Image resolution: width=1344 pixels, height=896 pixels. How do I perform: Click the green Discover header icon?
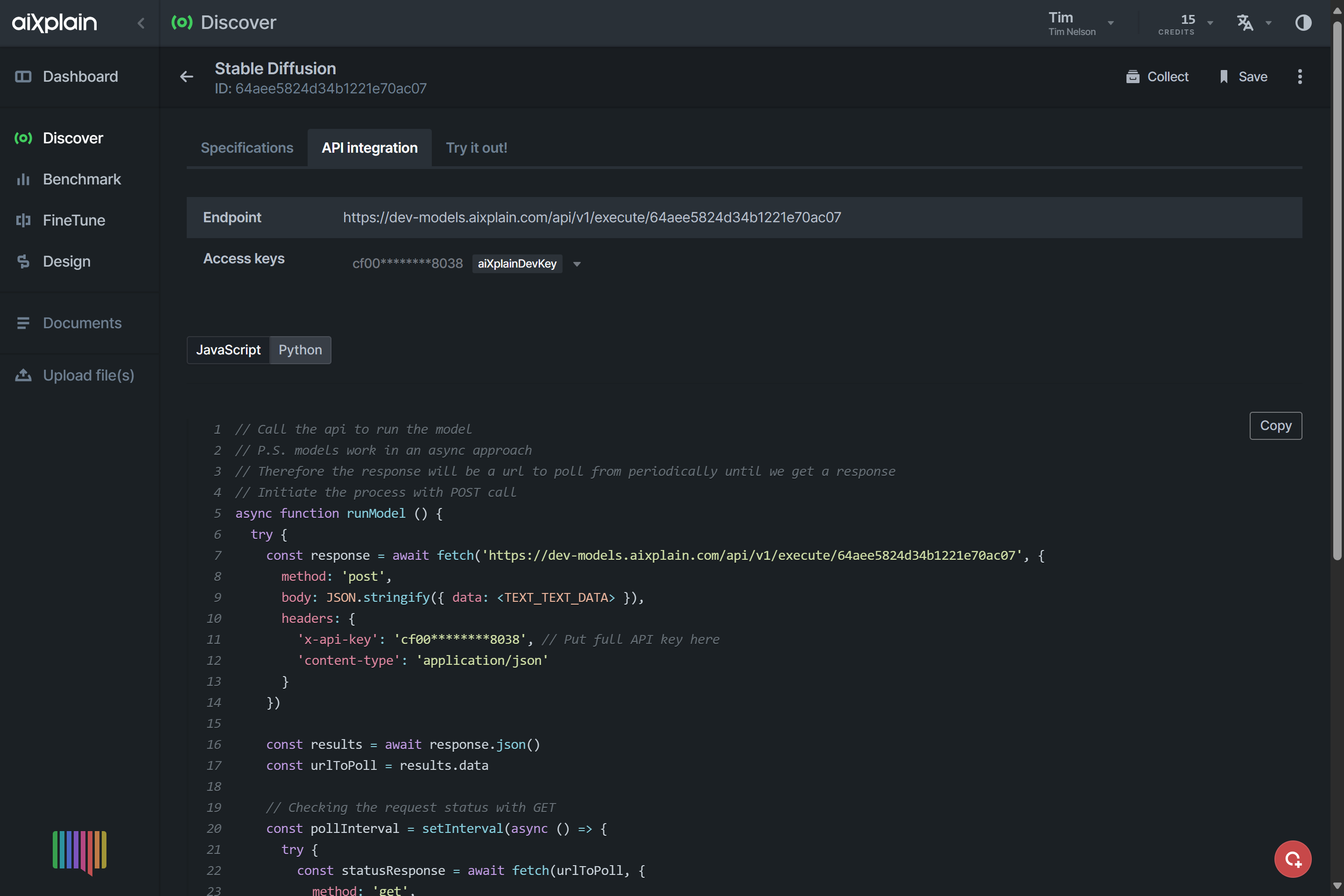[182, 22]
